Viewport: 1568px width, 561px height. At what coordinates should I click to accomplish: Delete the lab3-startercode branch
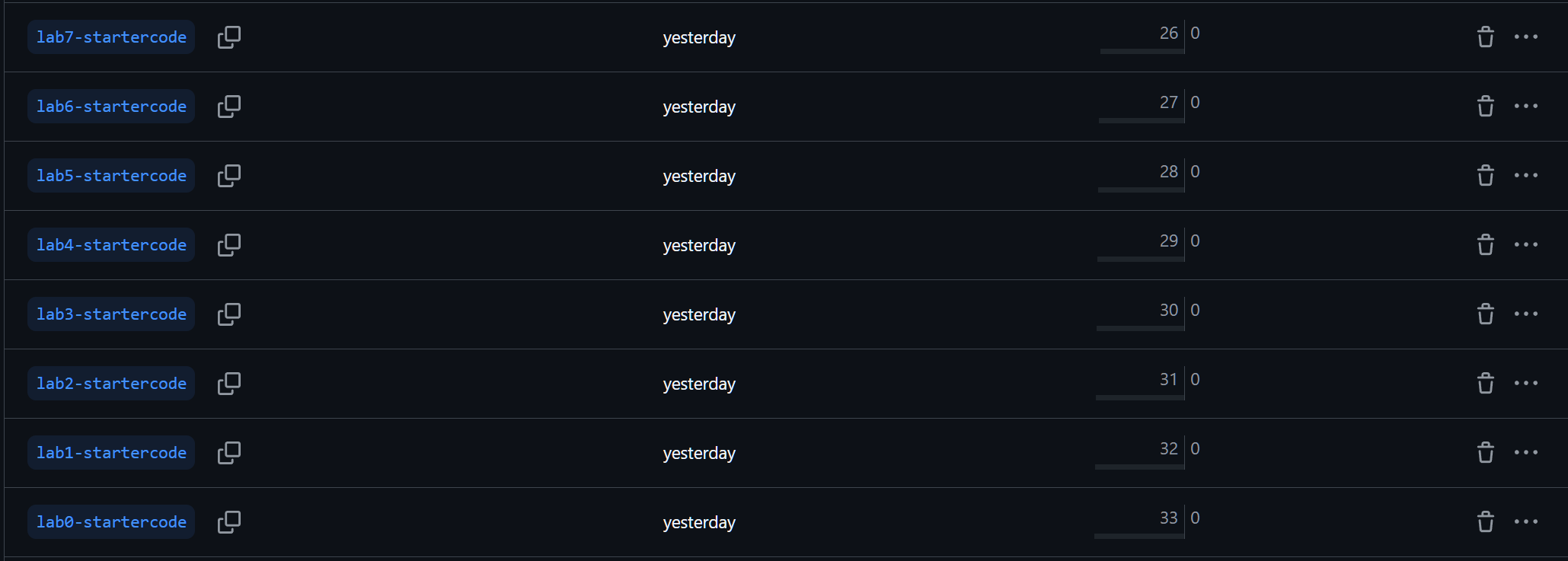(x=1485, y=314)
